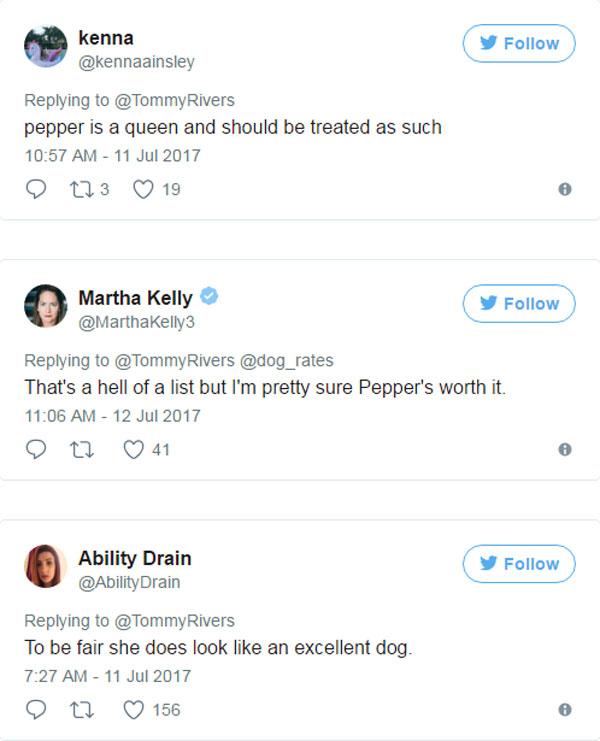Like Martha Kelly's tweet

(134, 450)
